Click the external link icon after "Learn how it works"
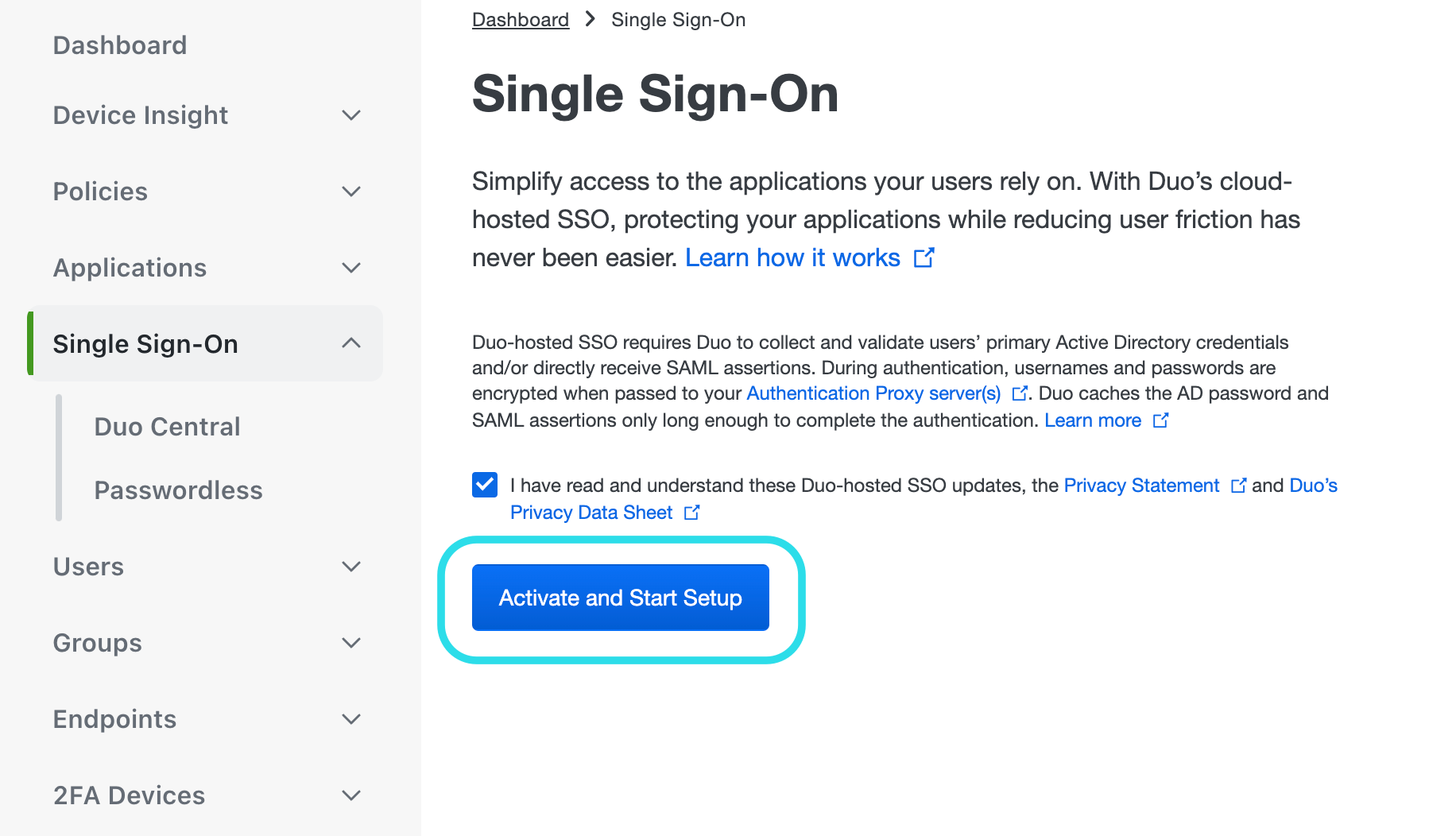This screenshot has height=836, width=1456. click(x=924, y=257)
